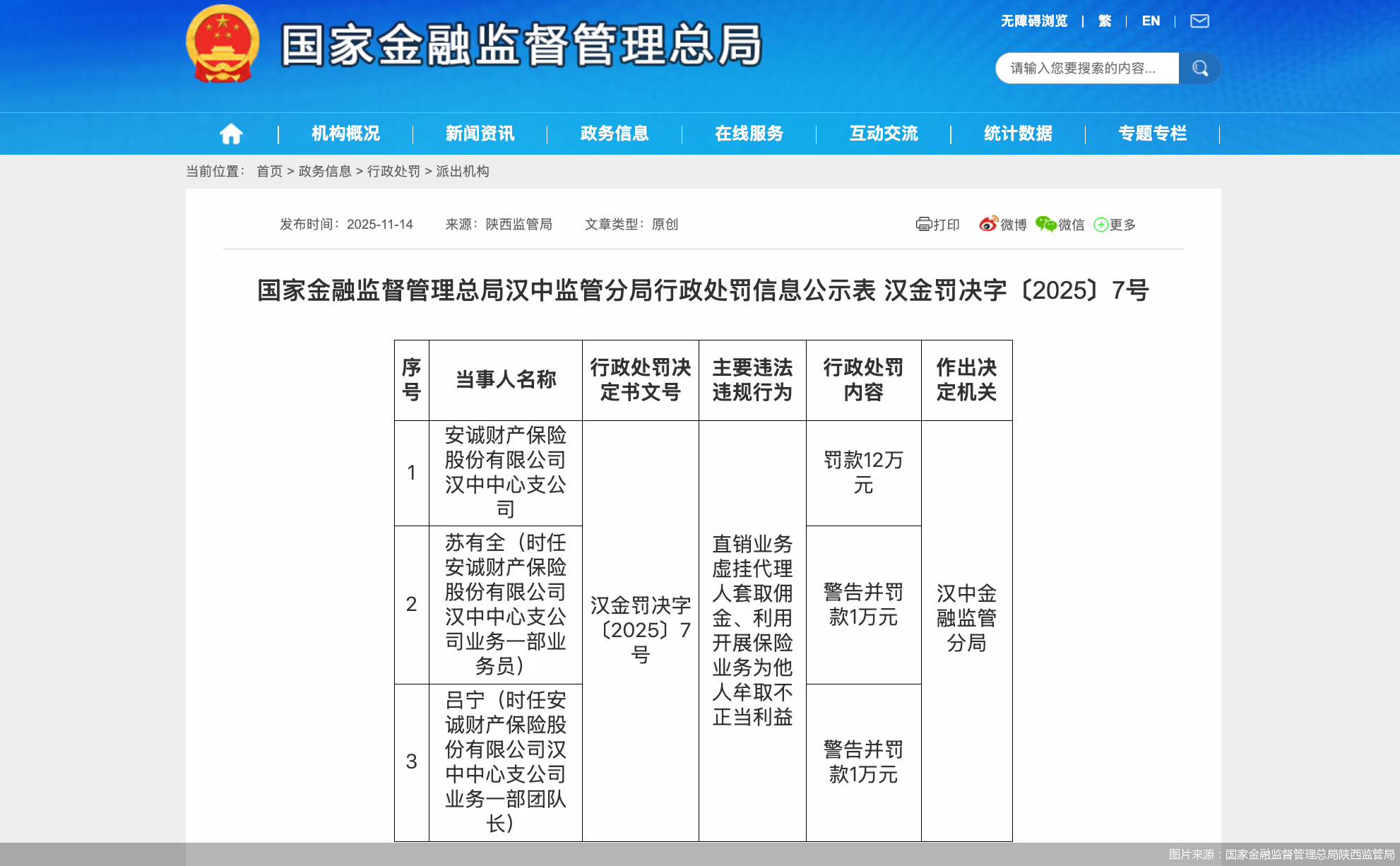Open the 统计数据 menu
Viewport: 1400px width, 866px height.
(1019, 133)
